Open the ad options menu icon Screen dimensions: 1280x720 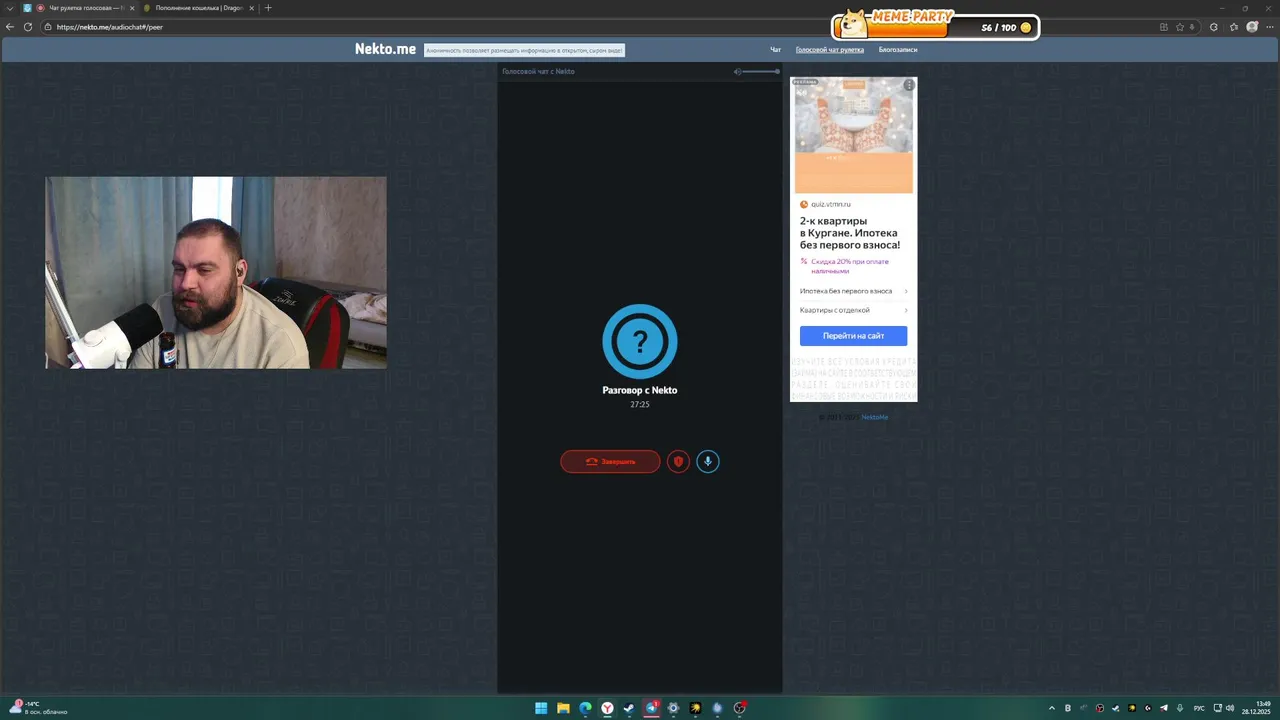click(909, 85)
